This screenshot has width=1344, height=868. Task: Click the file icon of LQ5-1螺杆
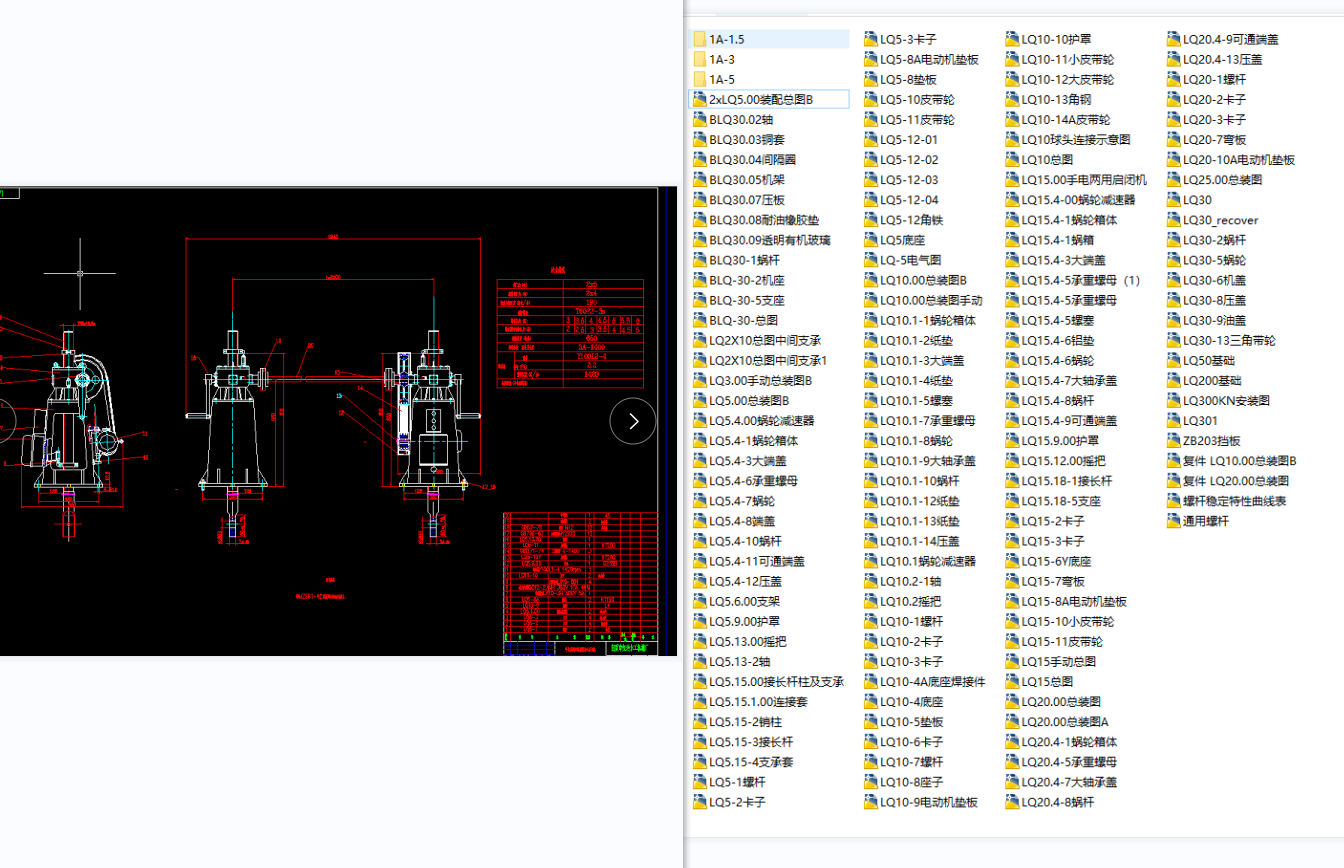[x=699, y=782]
